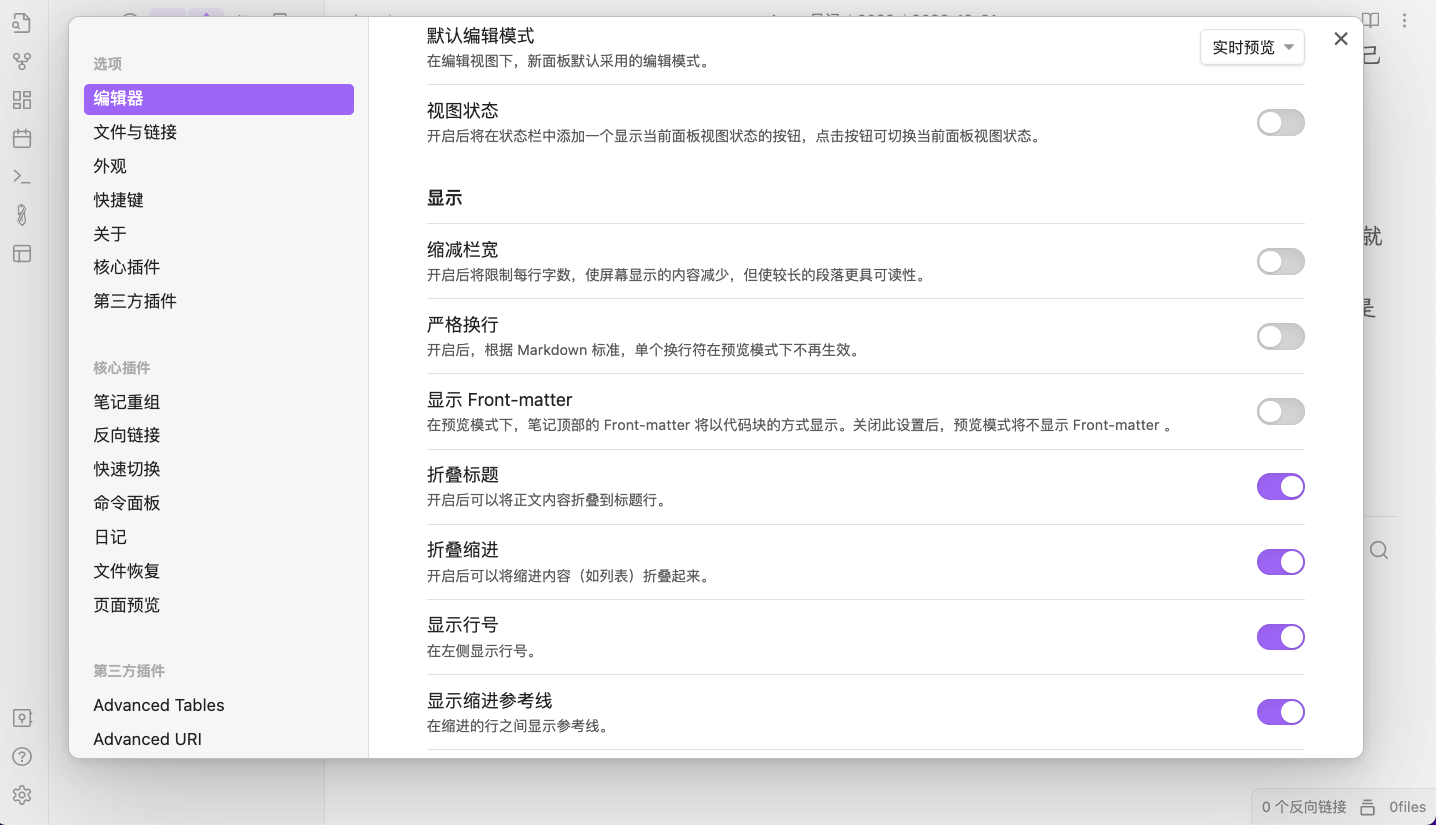Open the 第三方插件 settings tab
This screenshot has height=825, width=1436.
coord(219,301)
